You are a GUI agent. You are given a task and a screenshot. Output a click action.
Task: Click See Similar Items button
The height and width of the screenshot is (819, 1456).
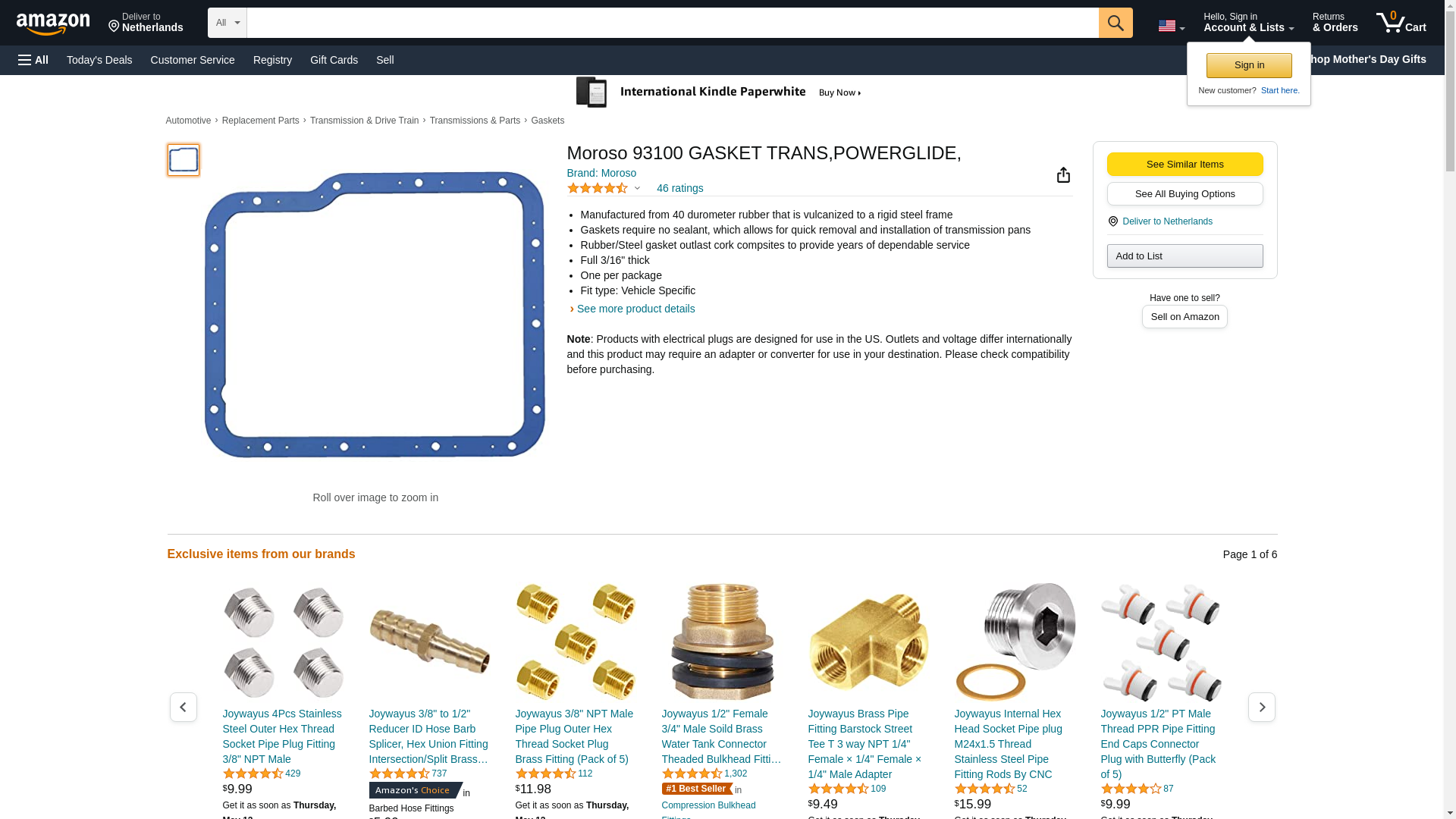point(1185,165)
